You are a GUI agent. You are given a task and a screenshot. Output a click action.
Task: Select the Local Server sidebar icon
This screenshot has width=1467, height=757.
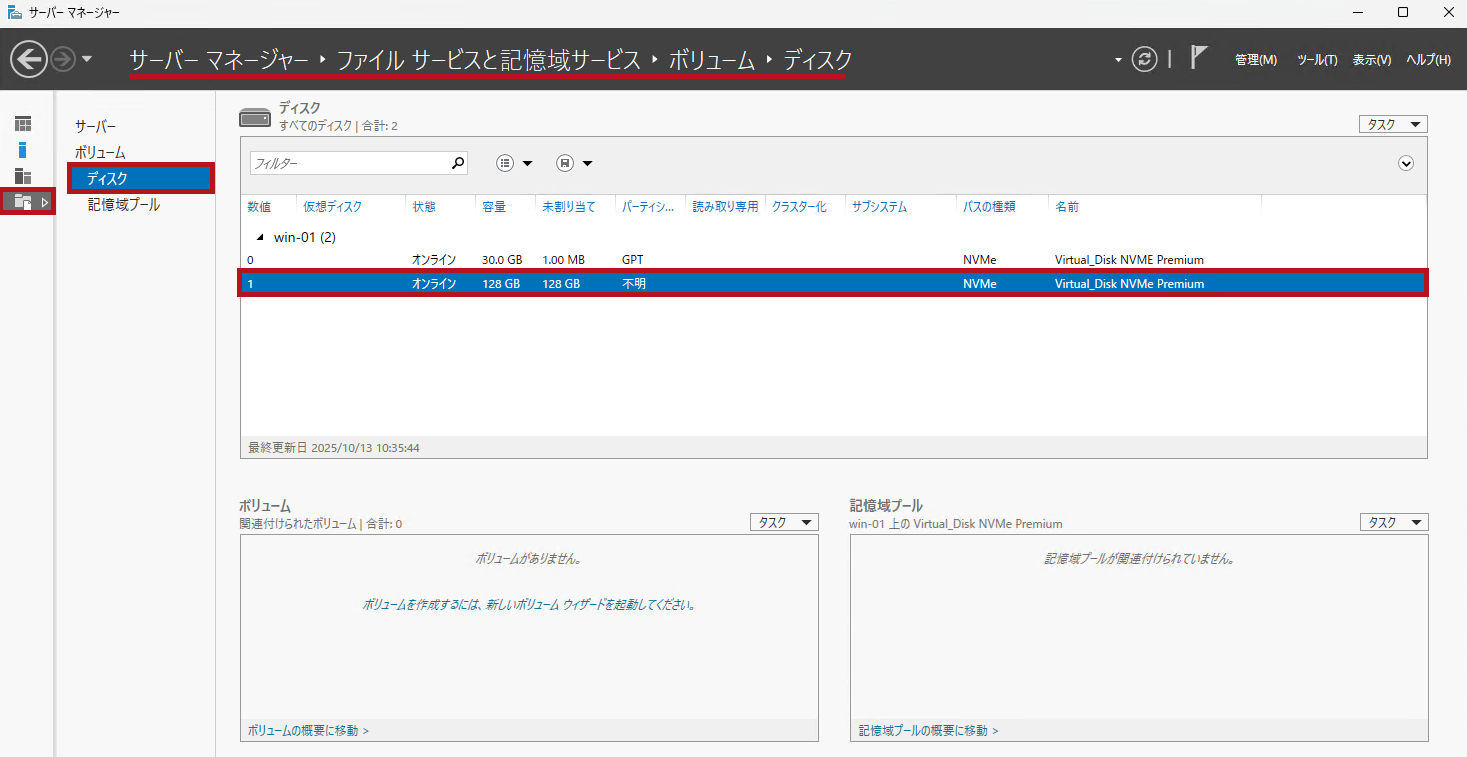click(x=23, y=150)
